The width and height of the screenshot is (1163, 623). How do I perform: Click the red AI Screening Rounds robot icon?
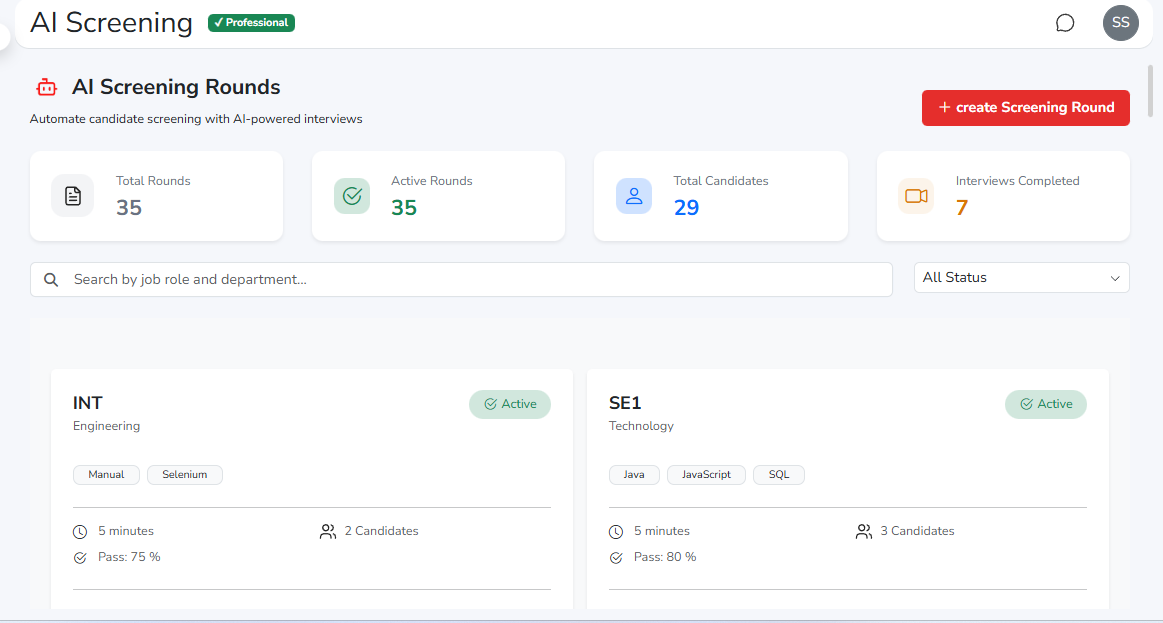pos(46,87)
